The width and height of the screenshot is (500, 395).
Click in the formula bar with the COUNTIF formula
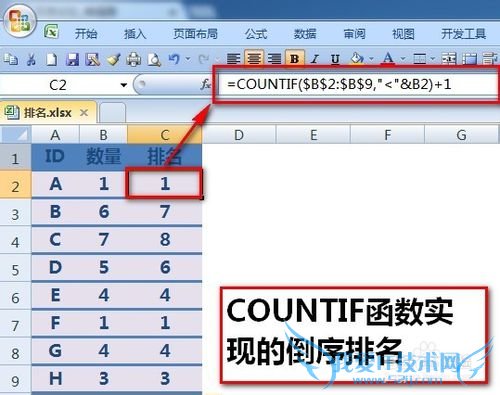click(x=357, y=84)
